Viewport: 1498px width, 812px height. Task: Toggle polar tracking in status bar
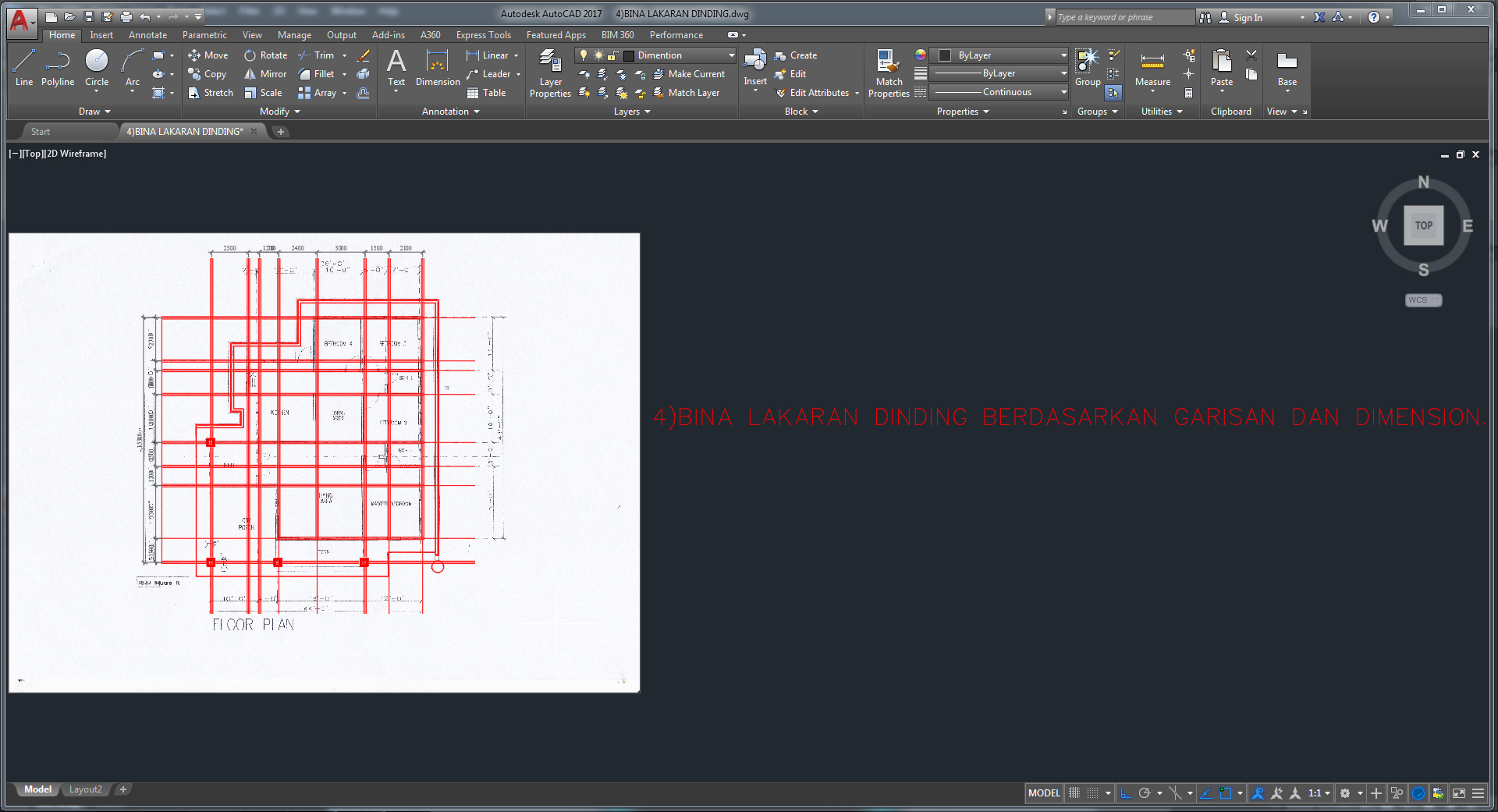tap(1145, 793)
